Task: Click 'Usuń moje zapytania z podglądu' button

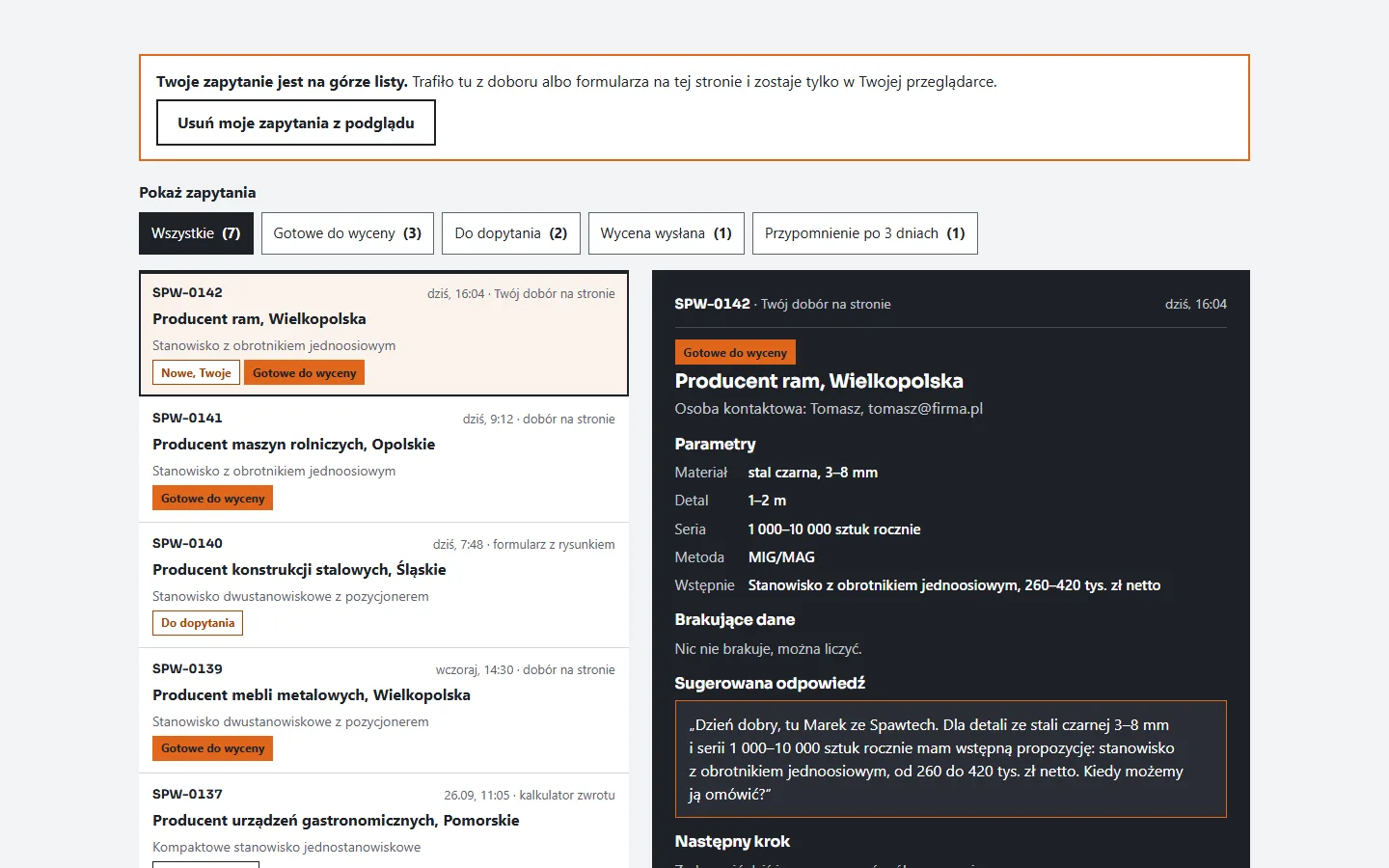Action: point(296,122)
